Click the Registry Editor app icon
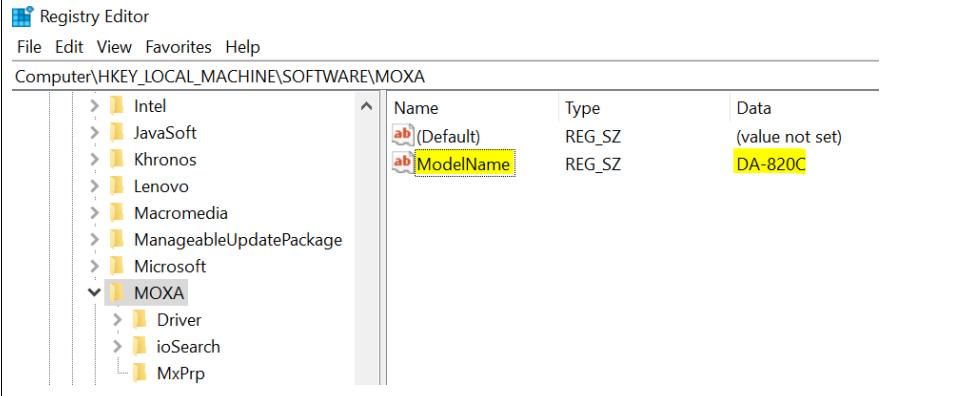The width and height of the screenshot is (975, 396). 23,16
